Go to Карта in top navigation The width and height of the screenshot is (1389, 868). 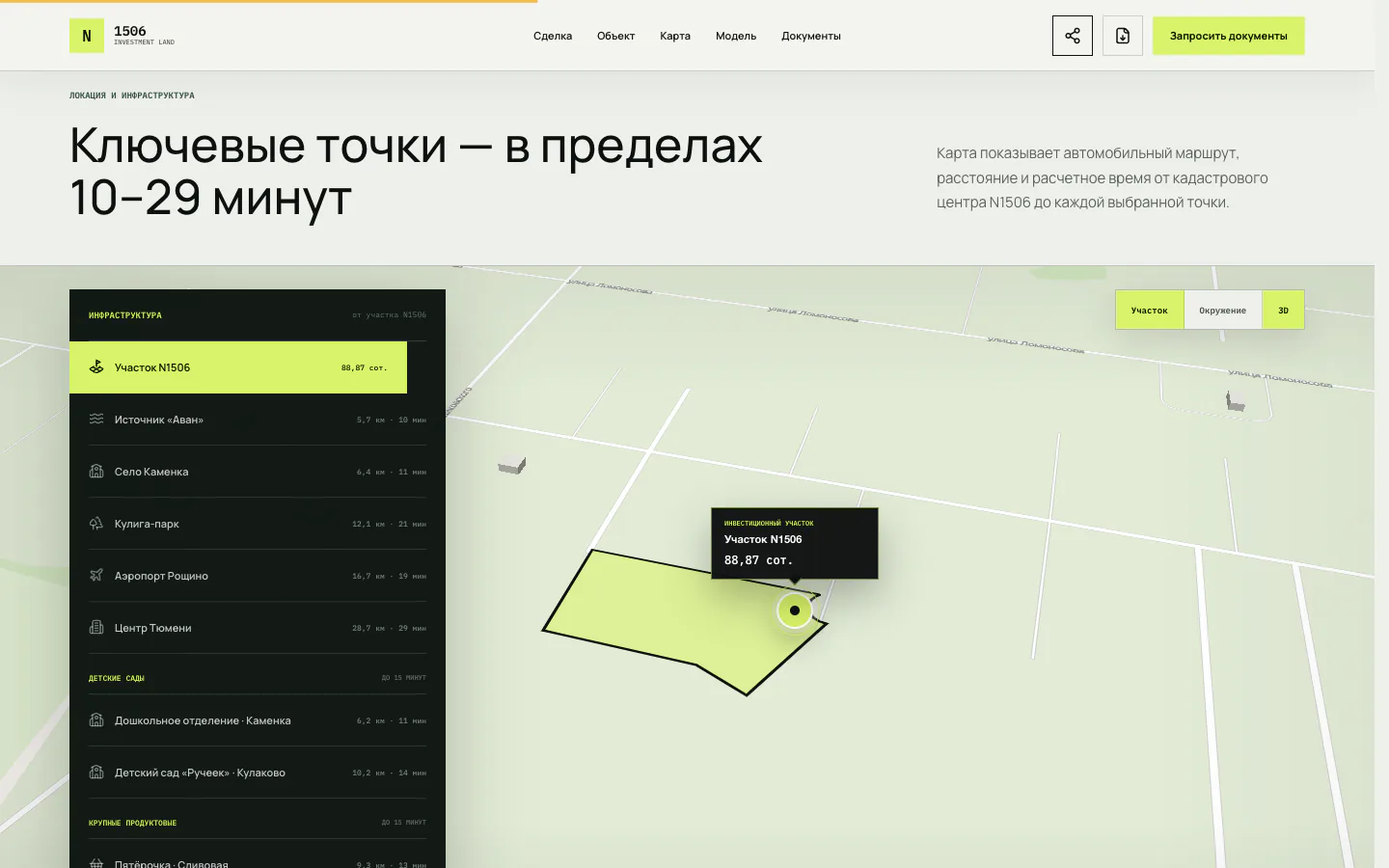point(675,36)
